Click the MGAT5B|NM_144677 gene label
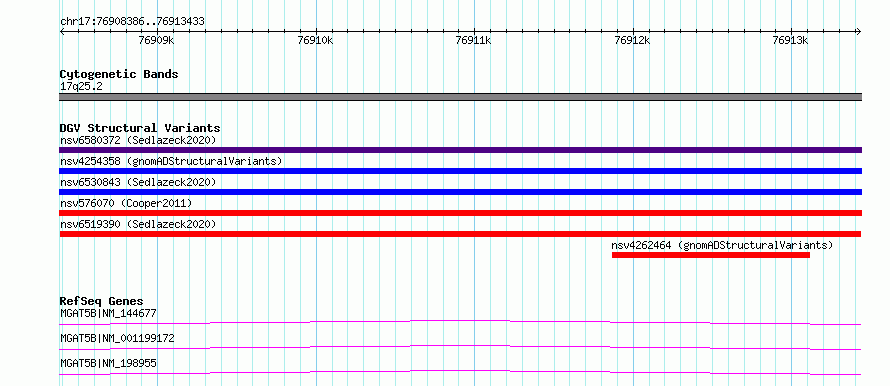Screen dimensions: 890x386 pyautogui.click(x=108, y=313)
